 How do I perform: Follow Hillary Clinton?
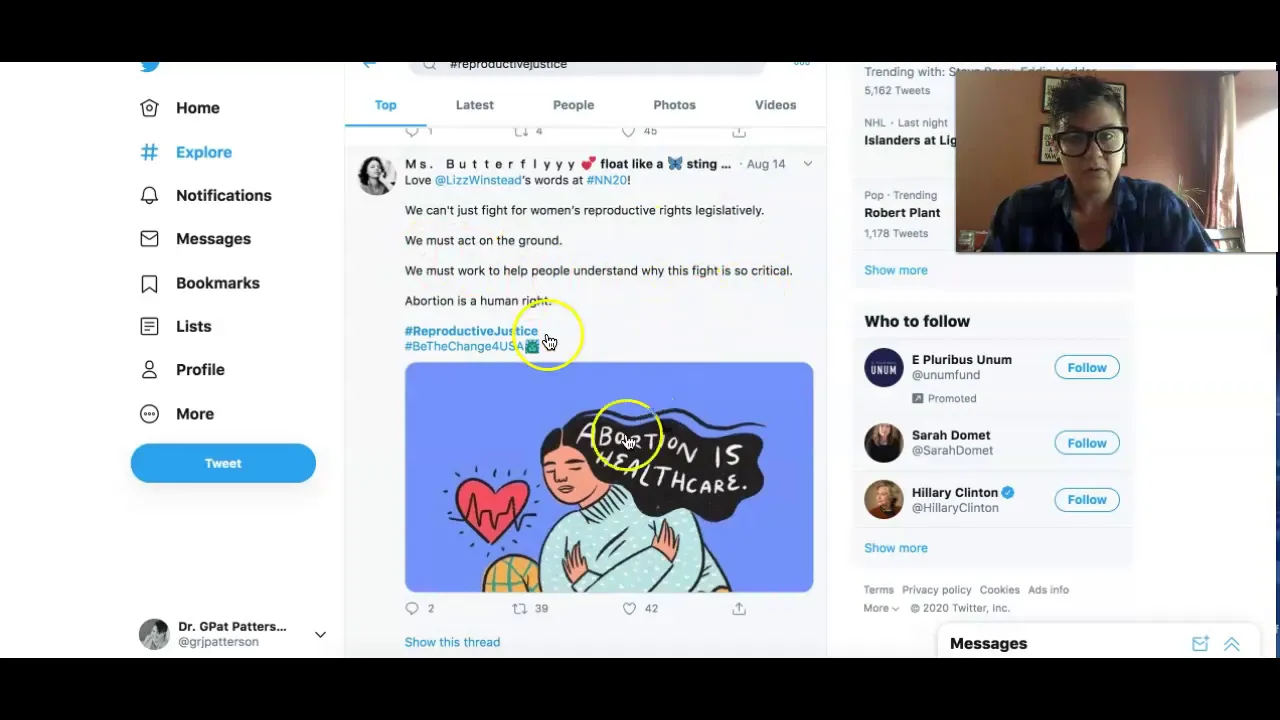1087,500
